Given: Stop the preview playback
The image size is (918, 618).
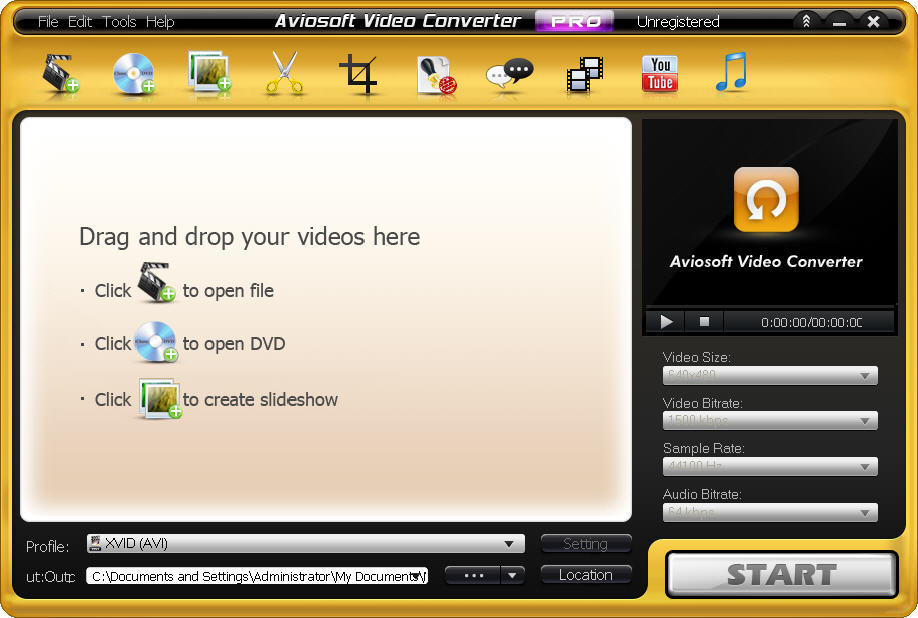Looking at the screenshot, I should (704, 322).
